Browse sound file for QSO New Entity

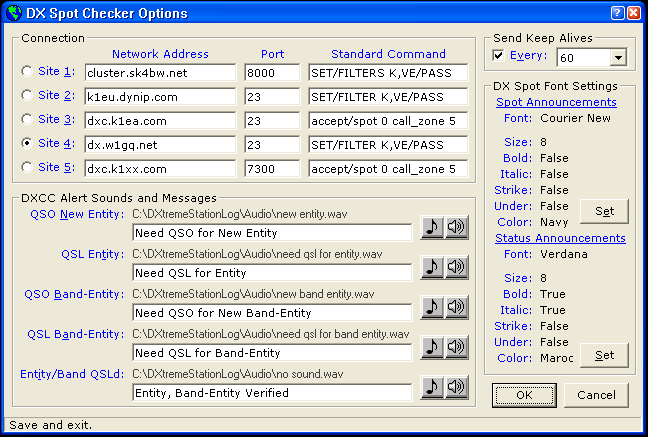click(x=432, y=227)
